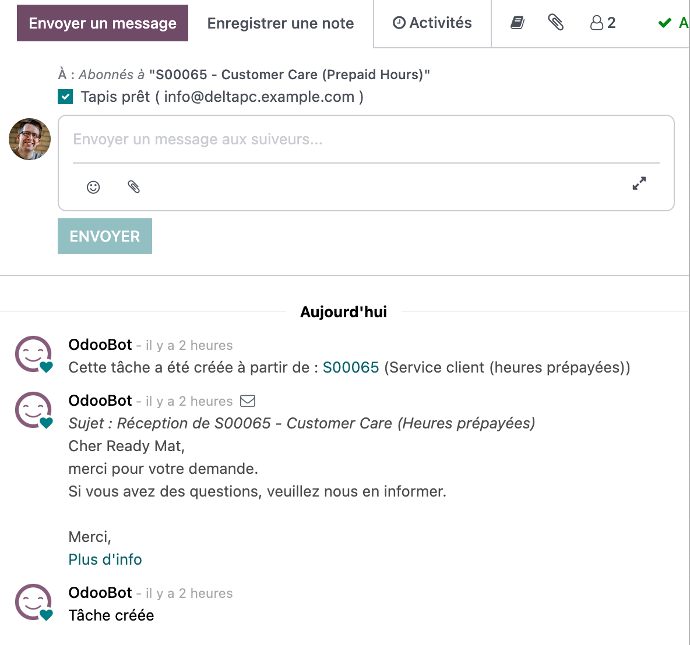Click the envelope icon on OdooBot message

[248, 401]
